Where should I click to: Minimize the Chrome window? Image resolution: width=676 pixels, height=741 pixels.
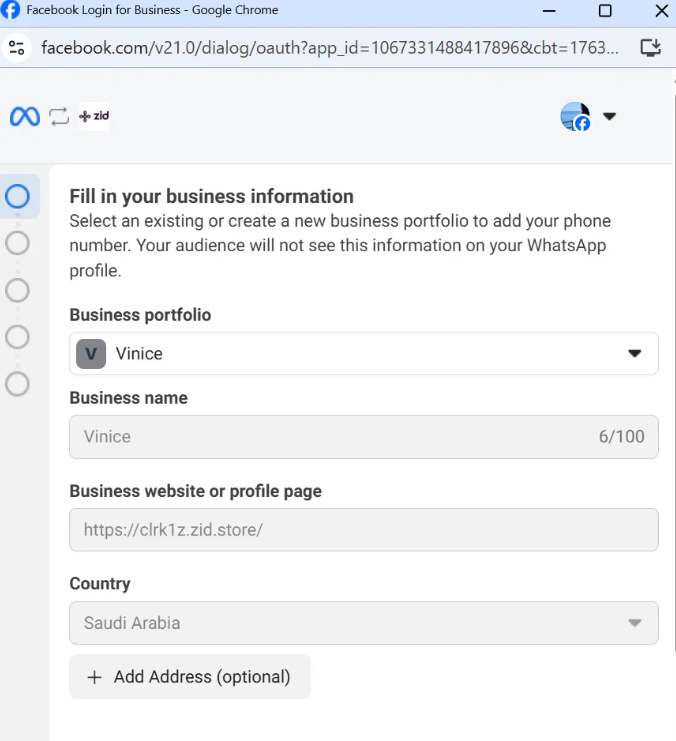point(549,10)
